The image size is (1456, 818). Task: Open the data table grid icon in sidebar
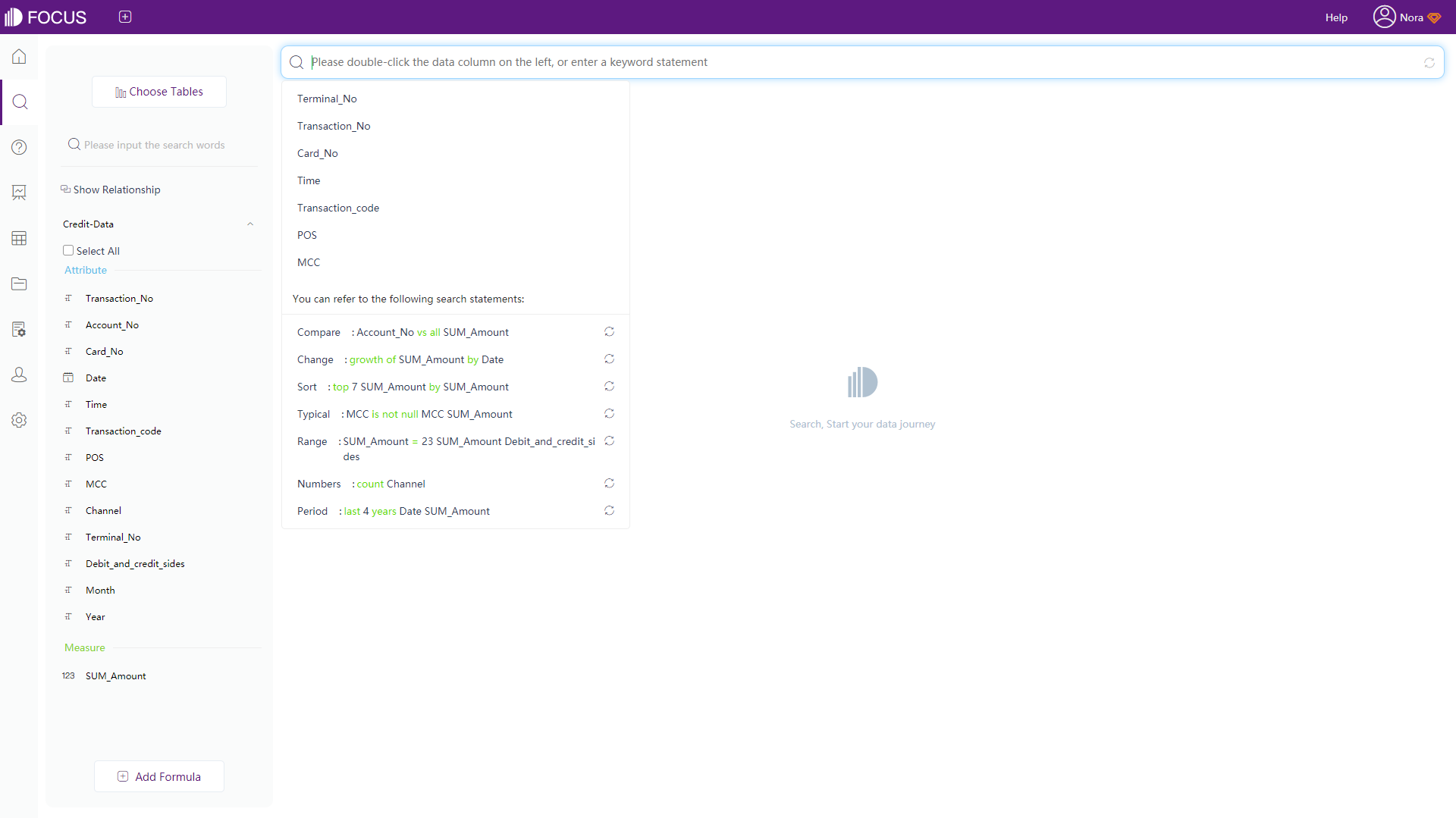[19, 238]
